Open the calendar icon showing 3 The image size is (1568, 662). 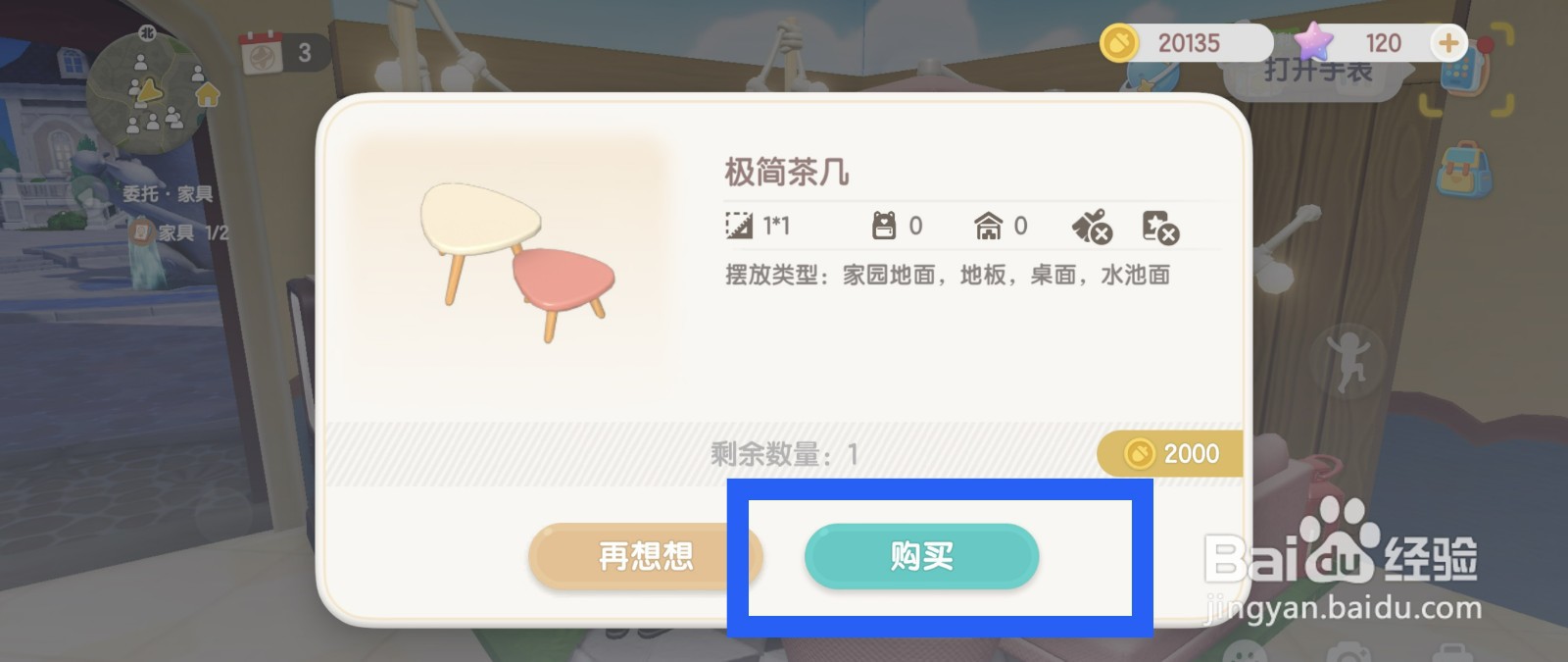click(x=261, y=53)
